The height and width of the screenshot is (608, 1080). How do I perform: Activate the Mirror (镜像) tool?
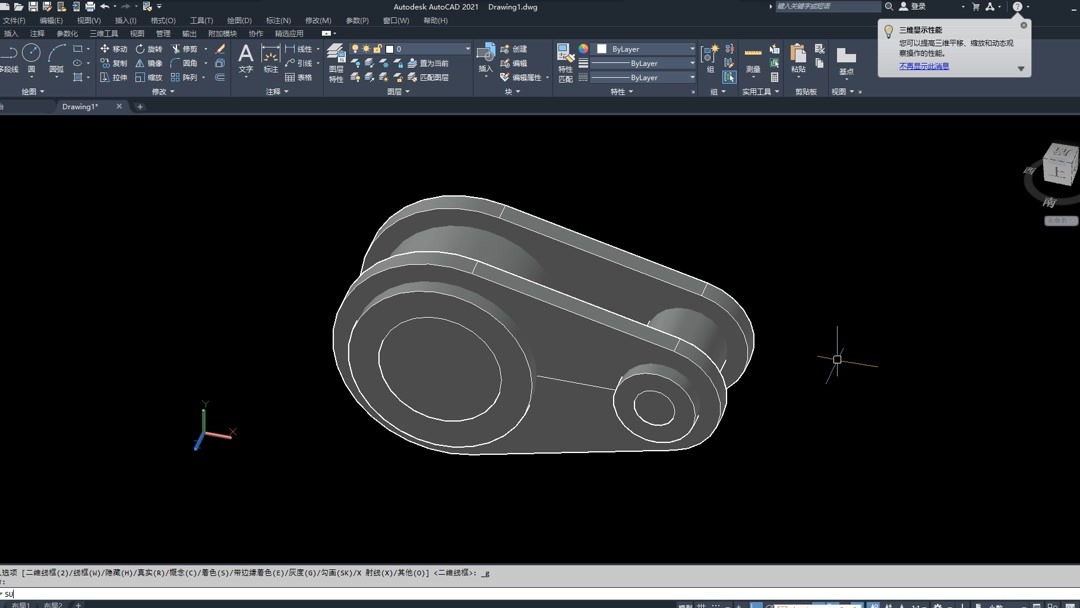[148, 63]
